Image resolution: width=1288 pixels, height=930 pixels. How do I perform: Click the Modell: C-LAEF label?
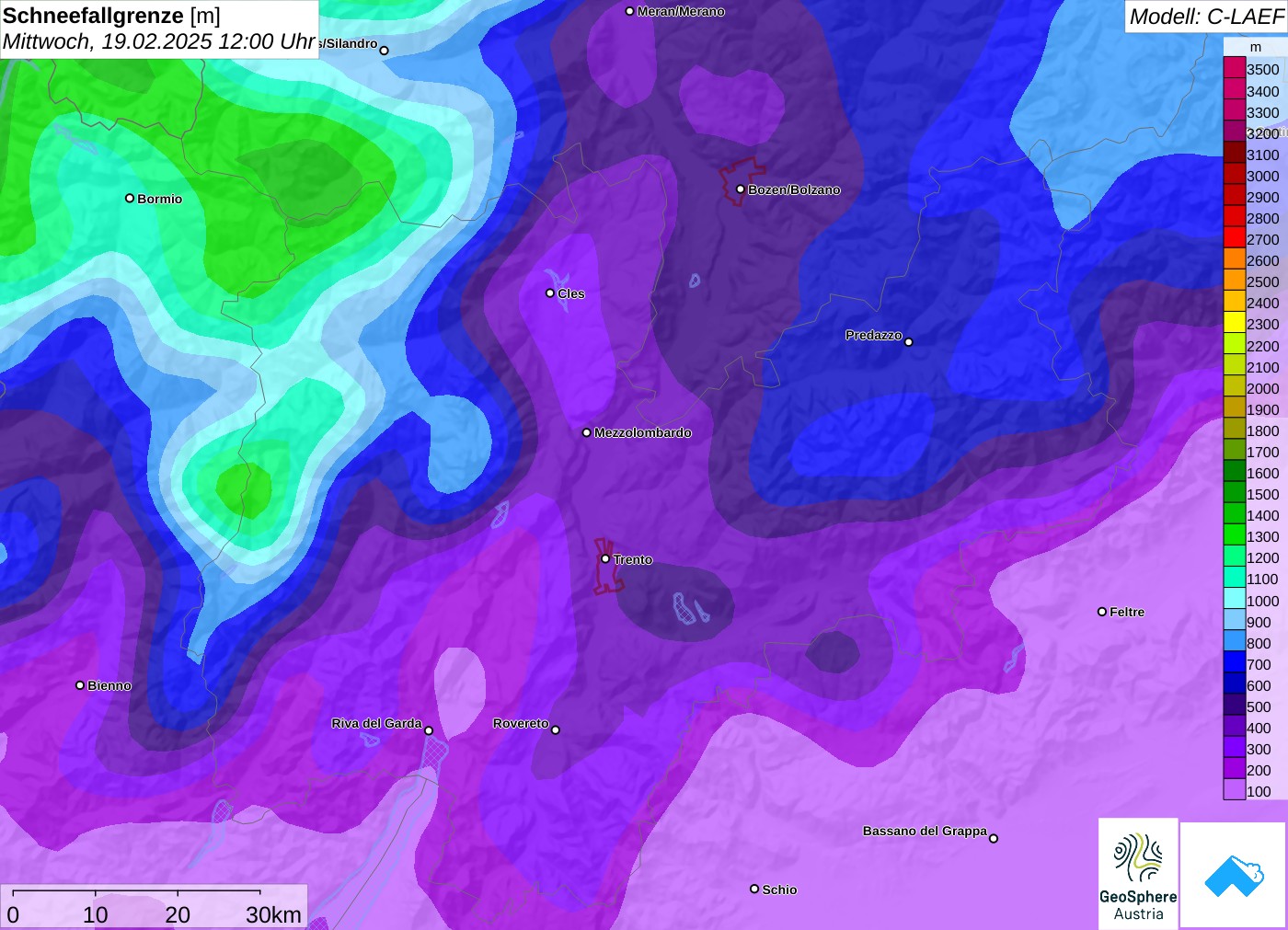[x=1206, y=16]
